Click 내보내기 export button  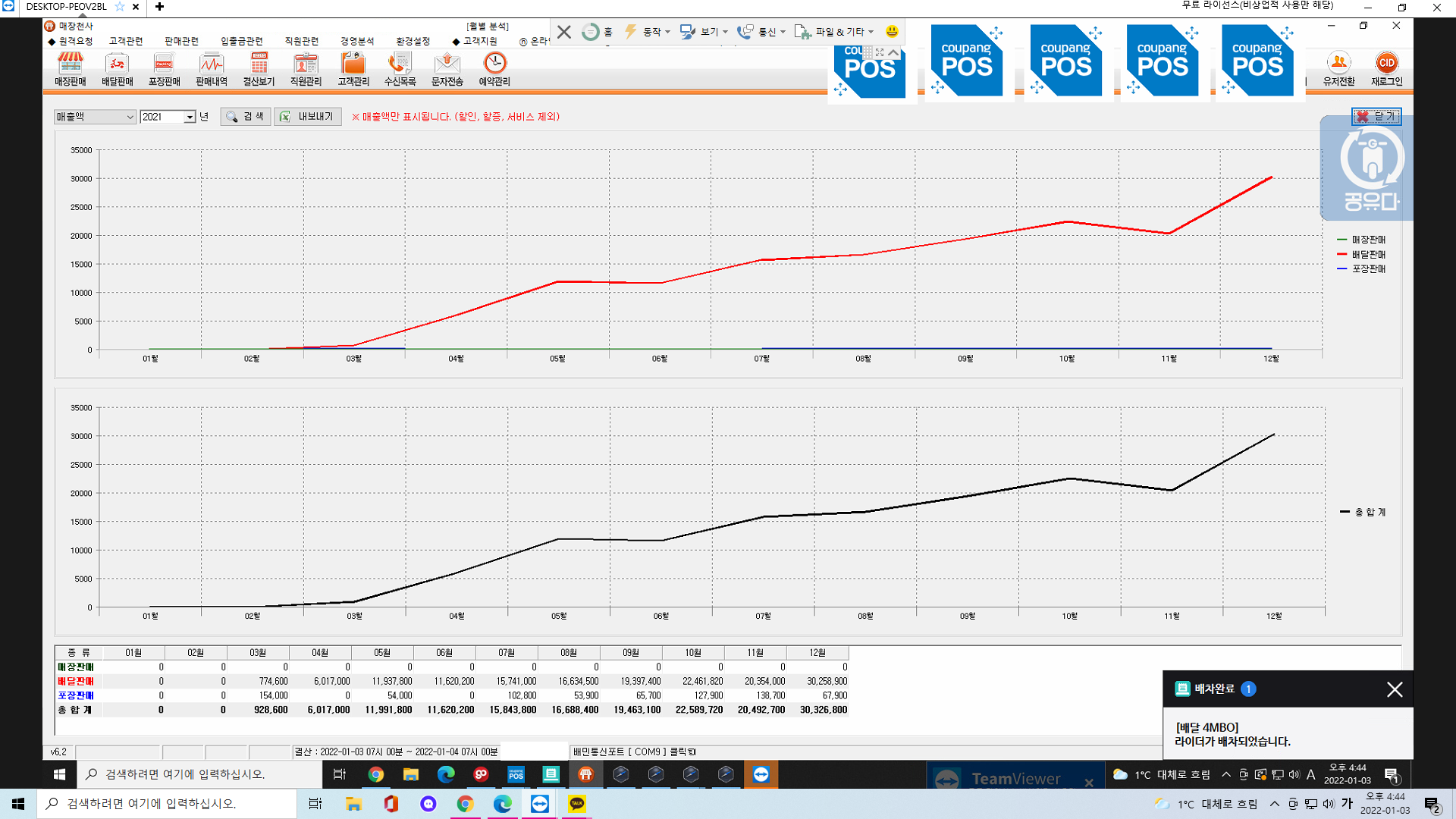pos(308,117)
